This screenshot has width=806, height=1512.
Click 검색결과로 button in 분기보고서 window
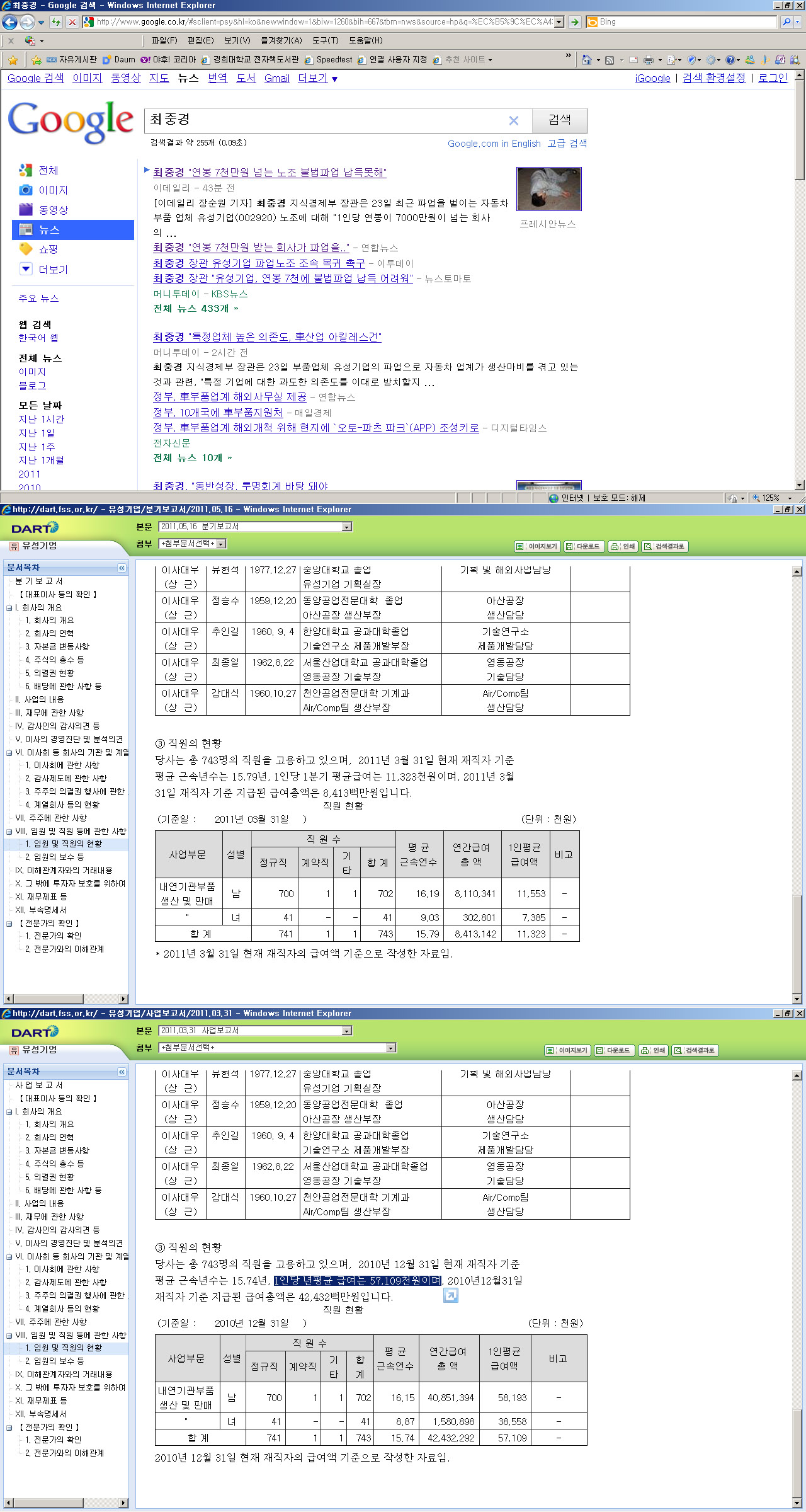(x=665, y=546)
